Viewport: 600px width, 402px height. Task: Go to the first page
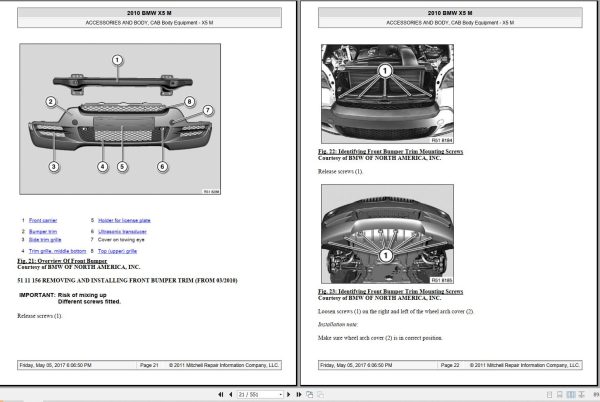pyautogui.click(x=220, y=394)
